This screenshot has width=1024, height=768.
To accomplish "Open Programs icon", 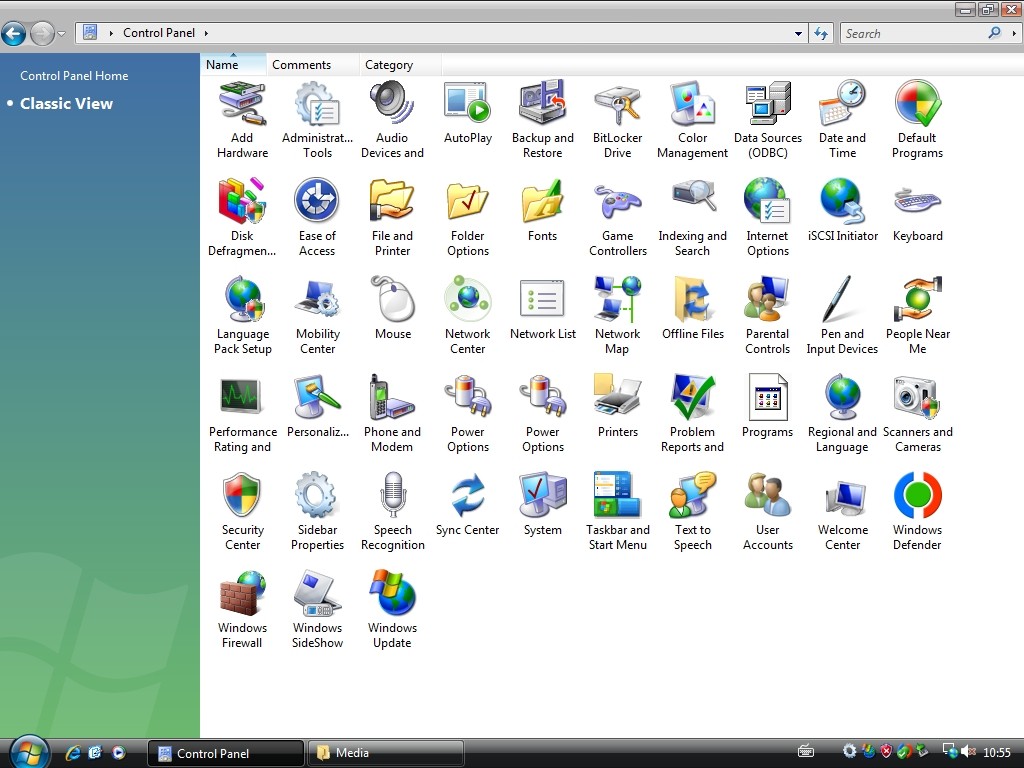I will click(768, 397).
